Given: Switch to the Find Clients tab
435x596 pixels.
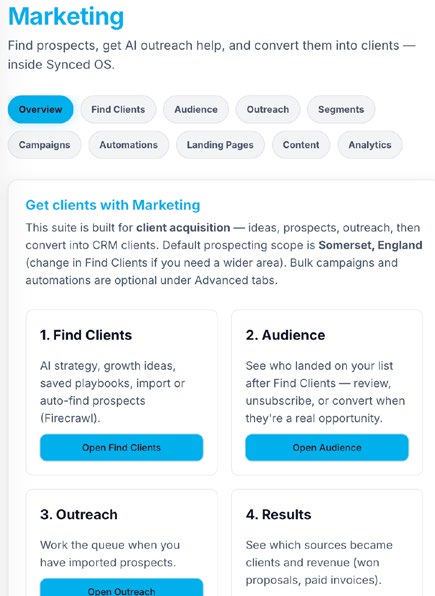Looking at the screenshot, I should click(x=118, y=109).
